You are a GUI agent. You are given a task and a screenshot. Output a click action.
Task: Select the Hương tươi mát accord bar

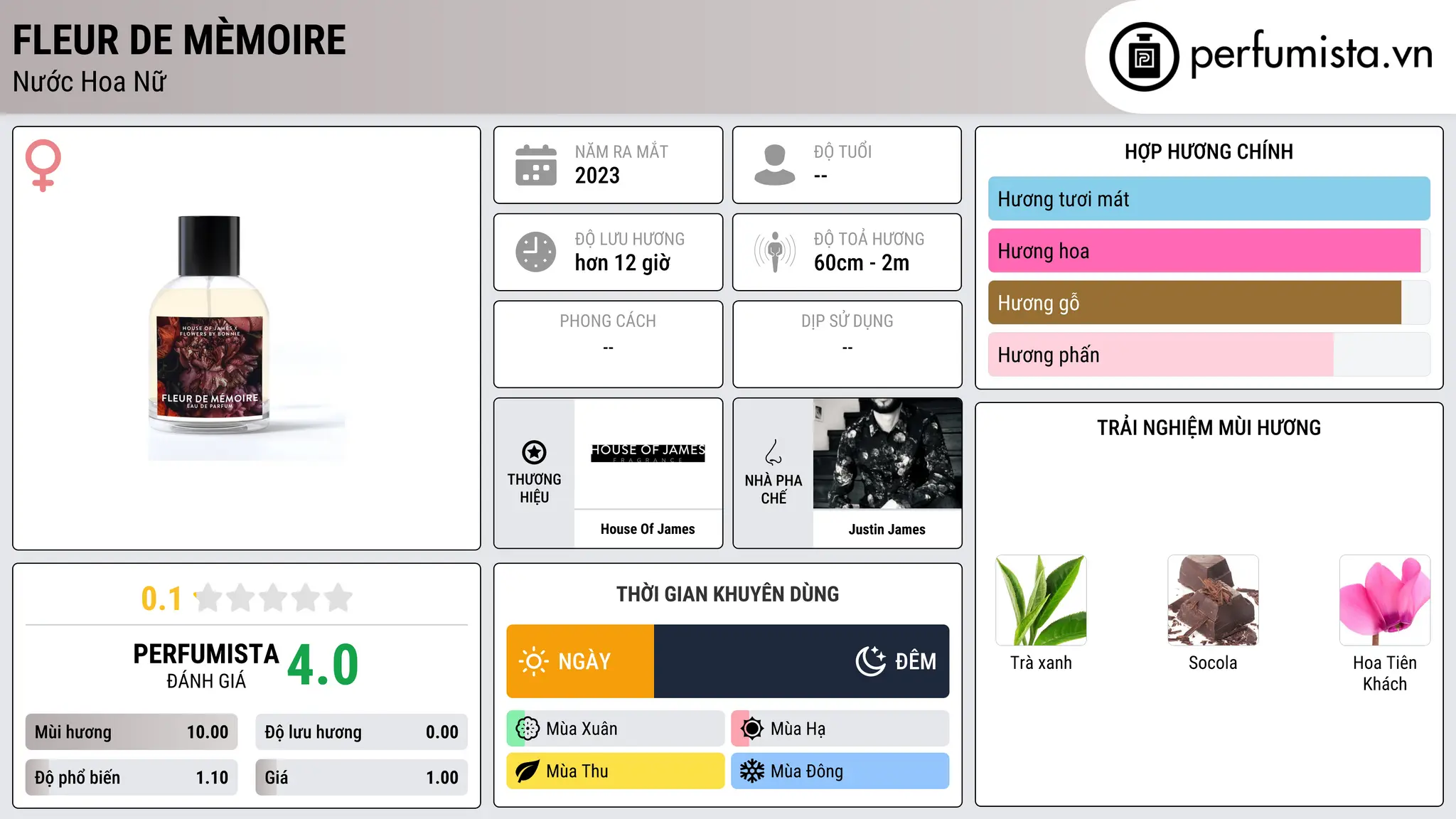pos(1209,199)
